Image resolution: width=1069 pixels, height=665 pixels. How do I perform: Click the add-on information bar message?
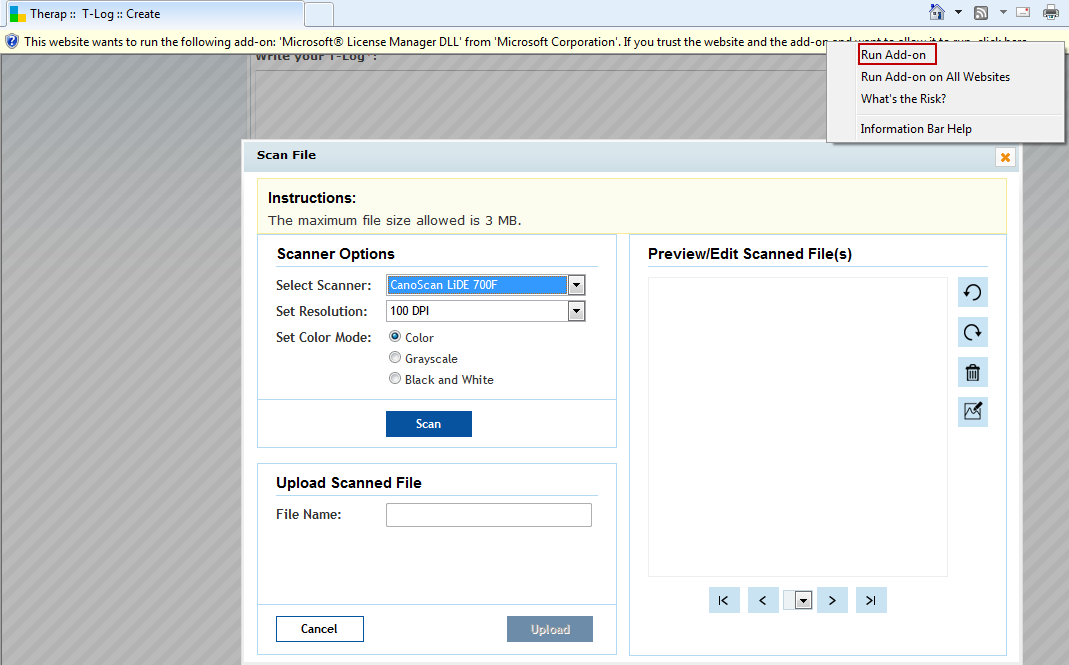click(x=425, y=42)
